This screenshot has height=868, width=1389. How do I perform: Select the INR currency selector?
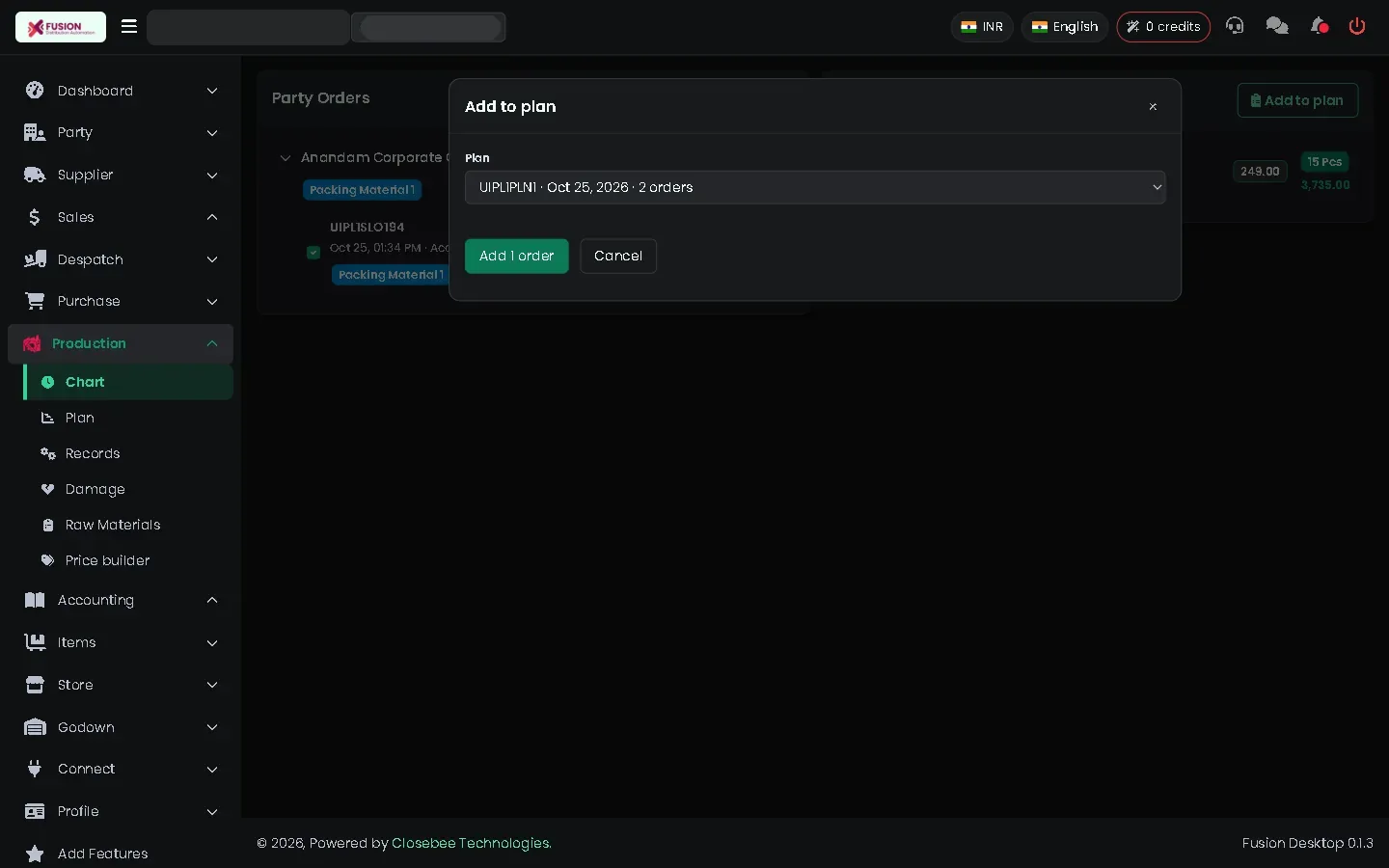coord(982,27)
